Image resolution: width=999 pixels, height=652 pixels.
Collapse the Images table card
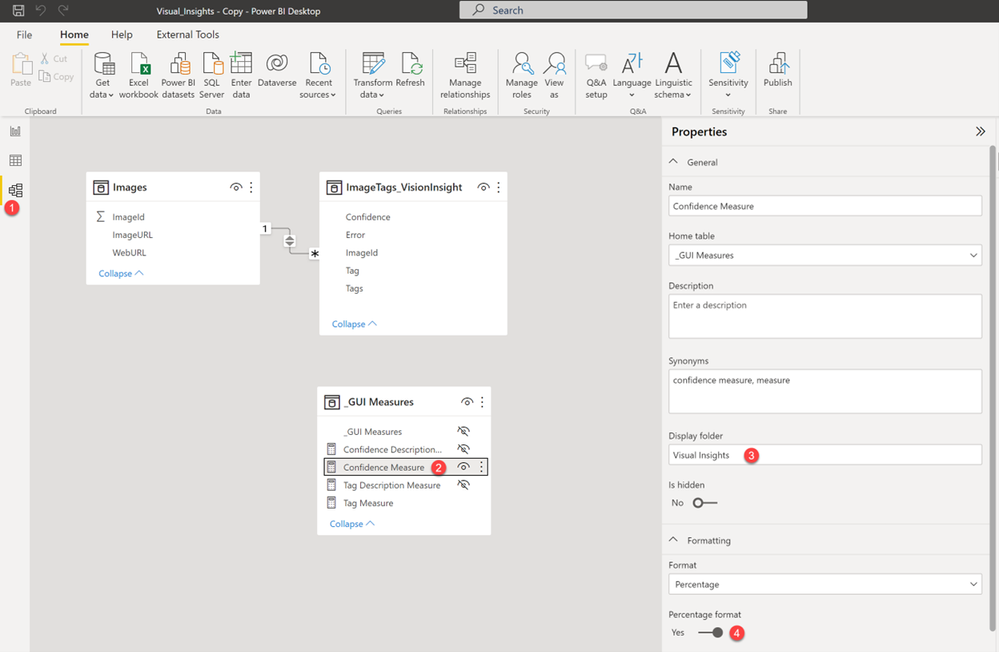tap(121, 273)
